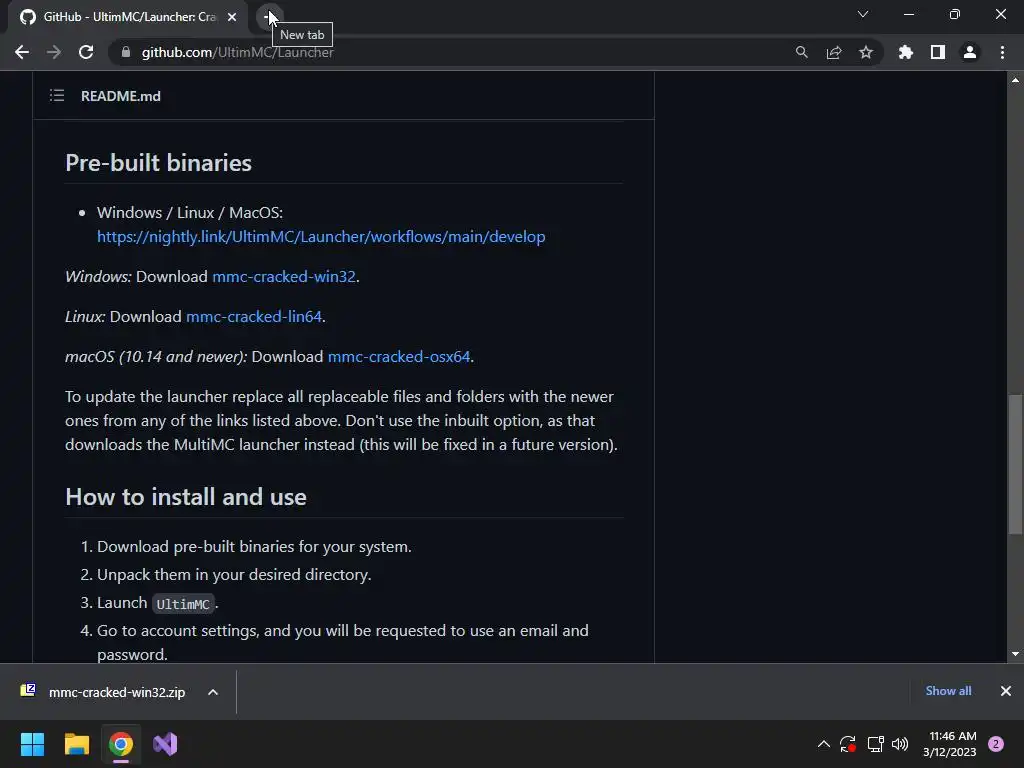This screenshot has width=1024, height=768.
Task: Close the GitHub UltimMC tab
Action: 232,17
